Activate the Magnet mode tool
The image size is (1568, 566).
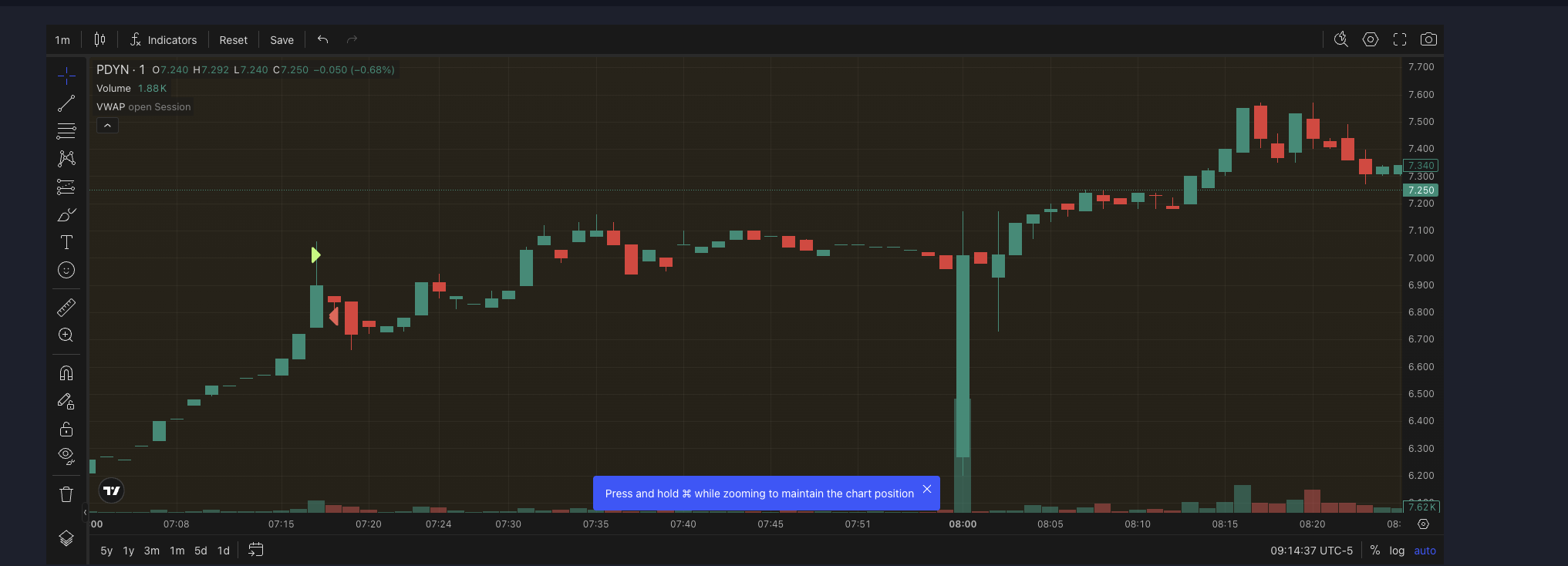click(x=66, y=373)
